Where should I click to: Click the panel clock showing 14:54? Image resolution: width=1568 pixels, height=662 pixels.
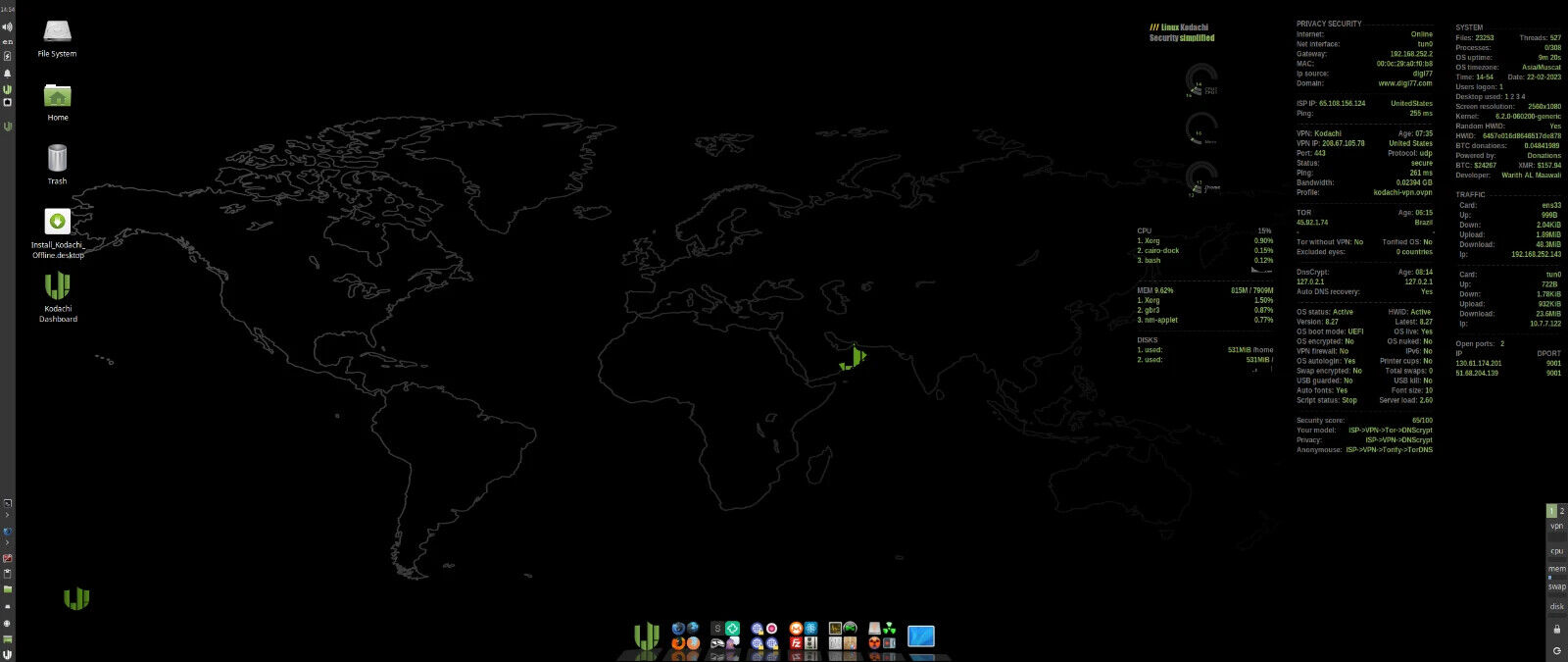click(7, 9)
